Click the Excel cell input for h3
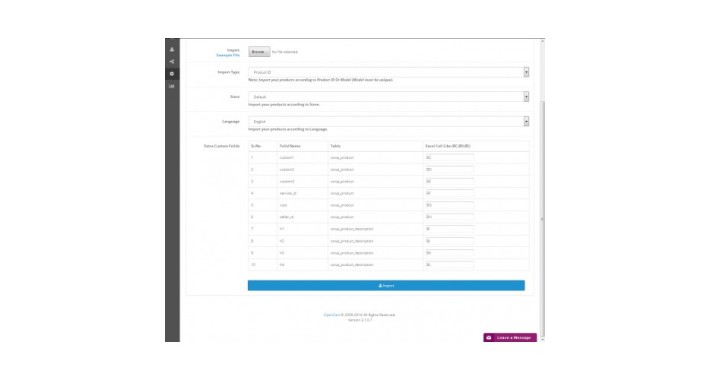 [x=449, y=253]
